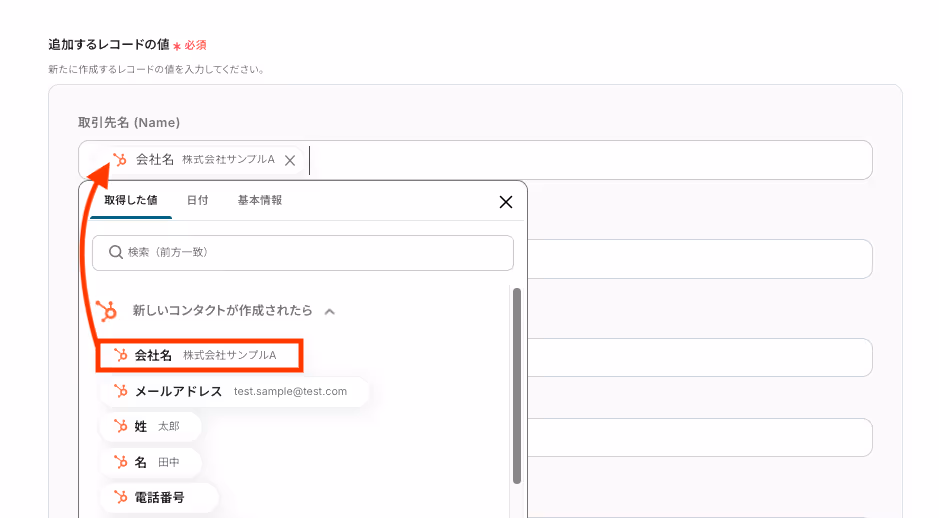Open the 日付 tab
This screenshot has height=518, width=939.
(x=197, y=201)
